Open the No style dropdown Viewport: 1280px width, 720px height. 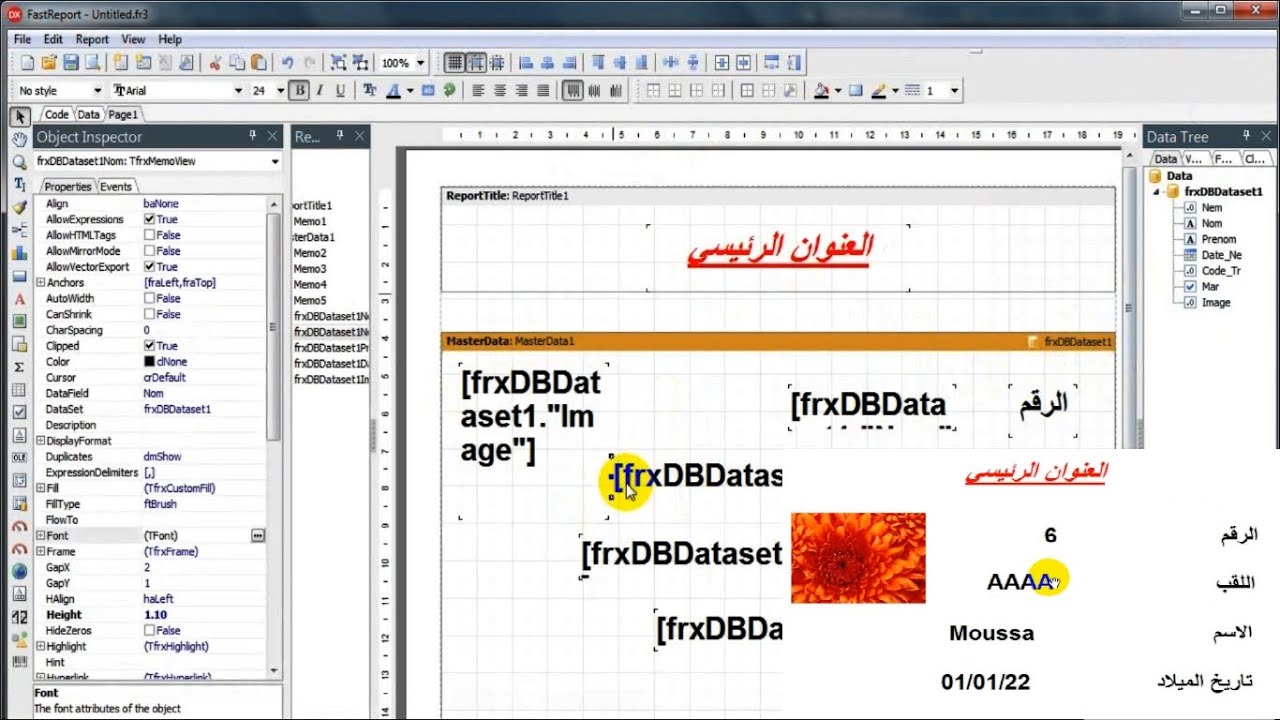(x=98, y=91)
